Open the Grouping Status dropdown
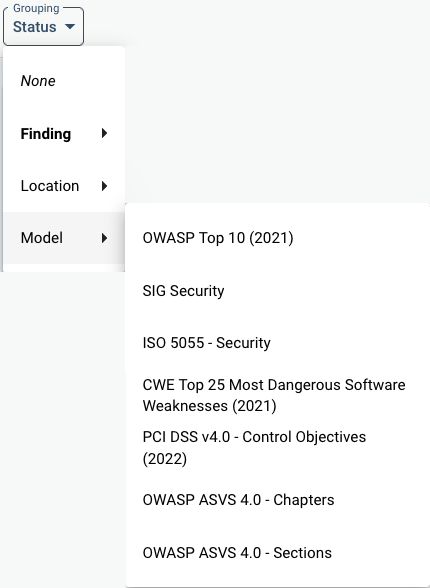This screenshot has height=588, width=430. click(x=43, y=26)
